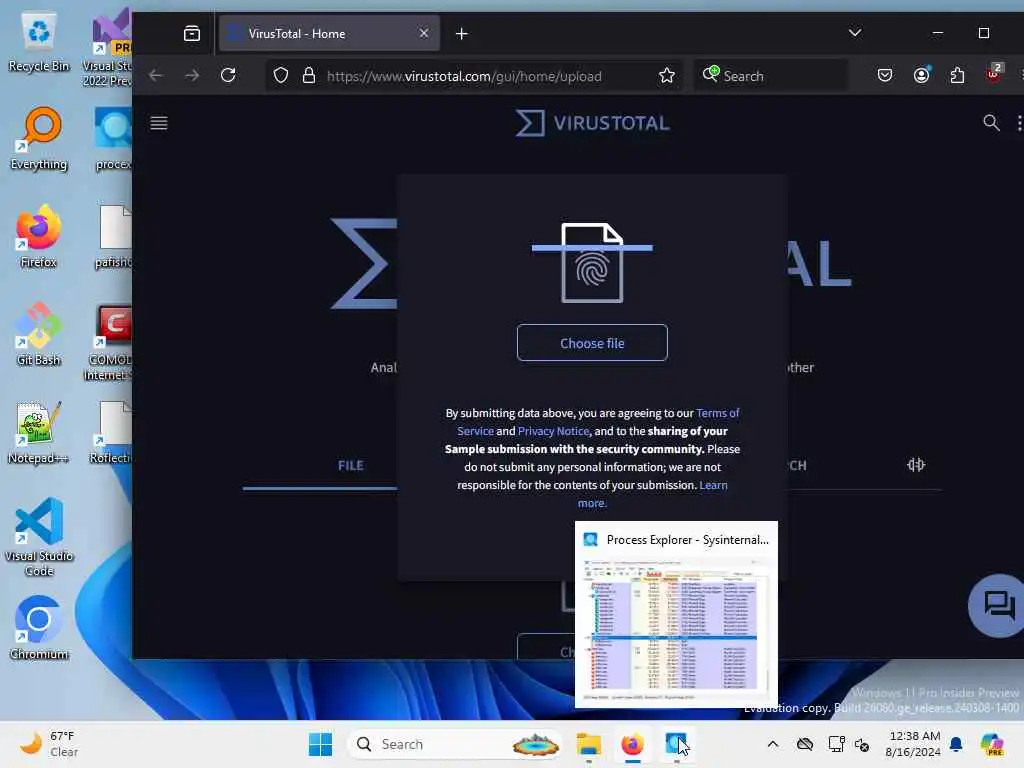Maximize the Firefox window
The image size is (1024, 768).
pyautogui.click(x=984, y=33)
